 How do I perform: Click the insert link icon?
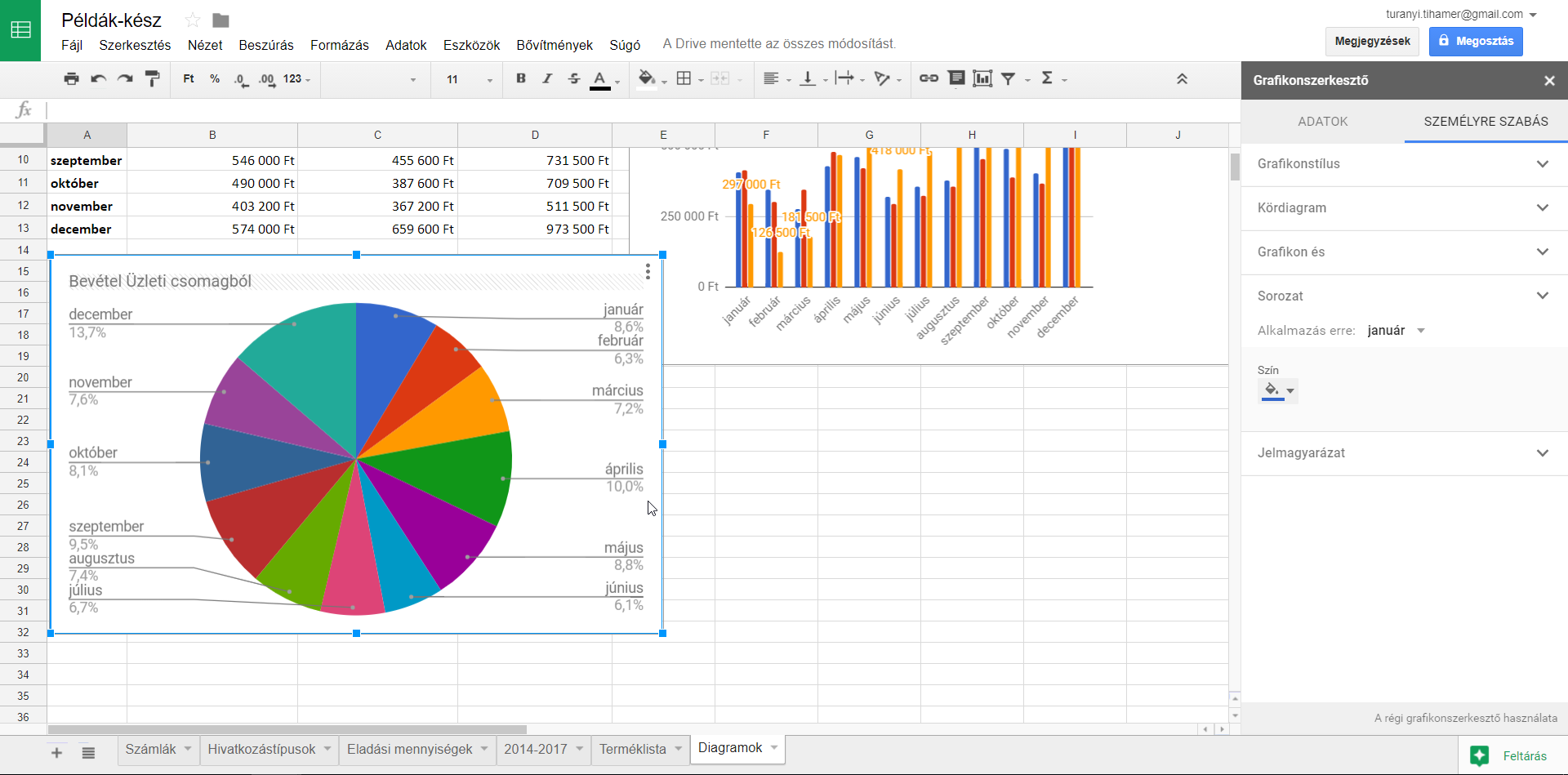pos(929,79)
